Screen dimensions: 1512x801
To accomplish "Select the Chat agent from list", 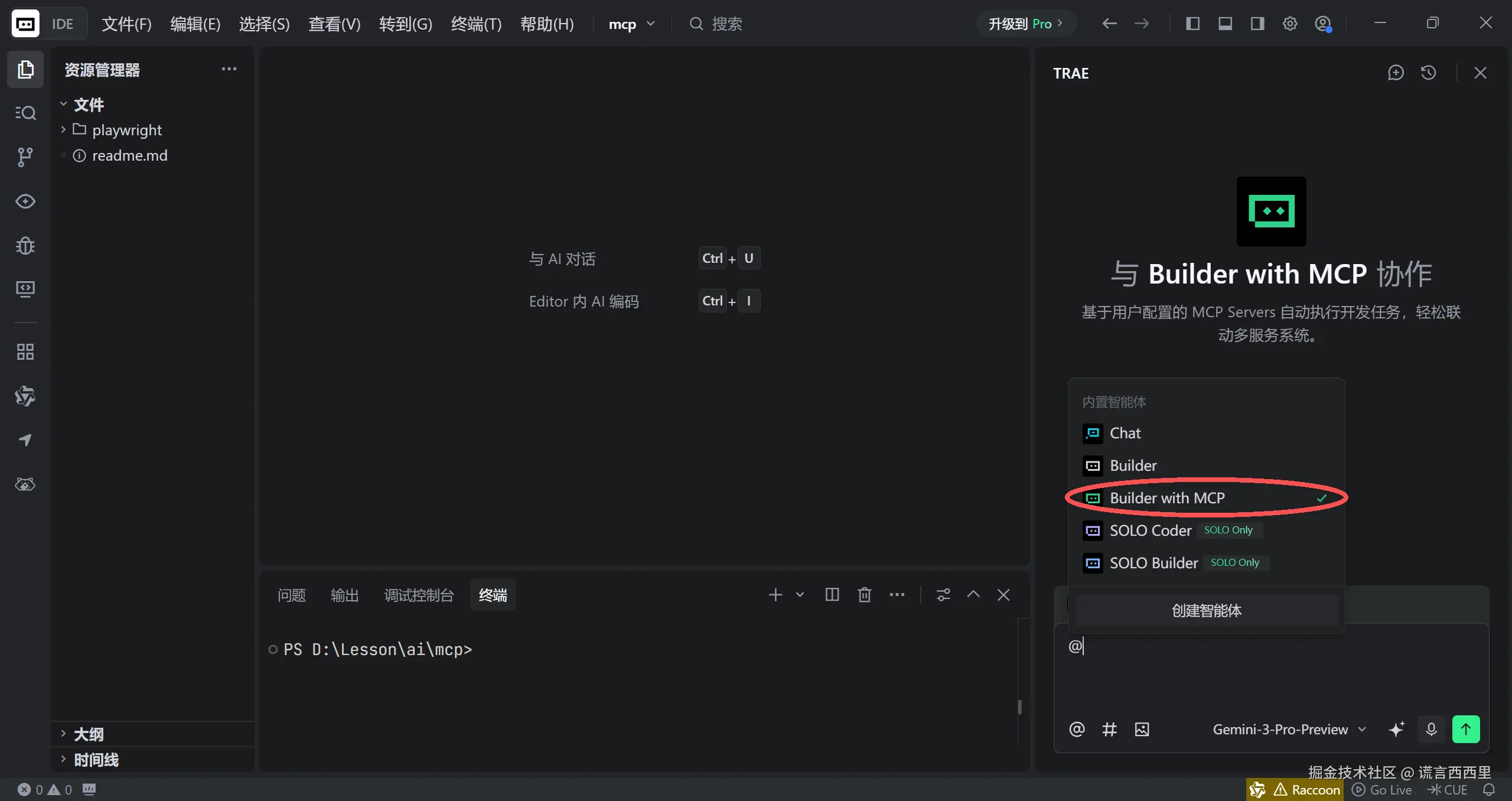I will point(1125,433).
